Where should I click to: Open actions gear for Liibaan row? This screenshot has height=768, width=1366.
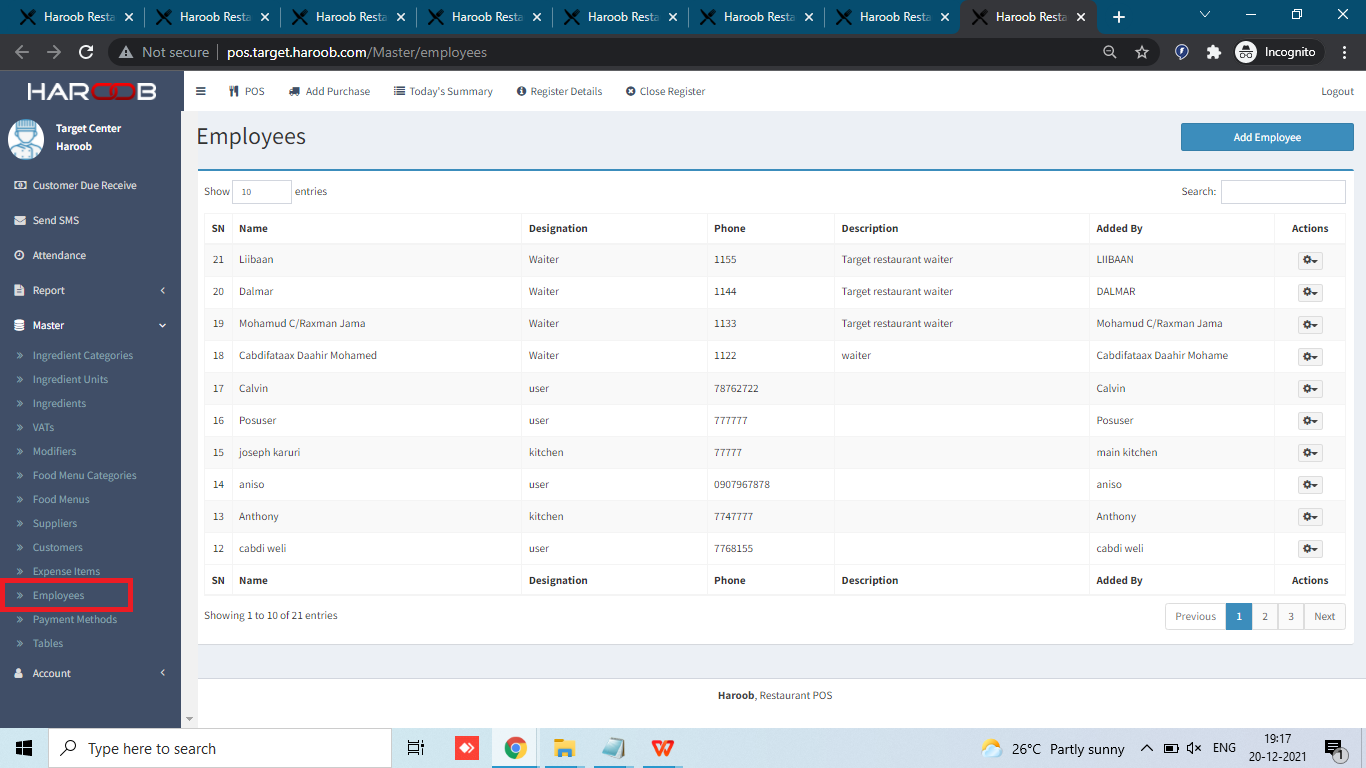click(x=1310, y=260)
